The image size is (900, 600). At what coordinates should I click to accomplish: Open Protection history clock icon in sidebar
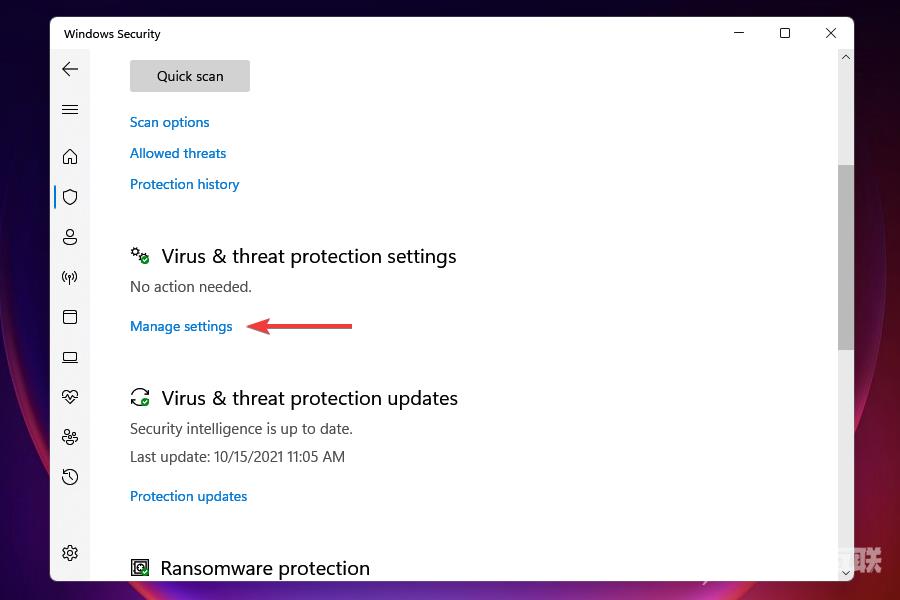pos(69,477)
